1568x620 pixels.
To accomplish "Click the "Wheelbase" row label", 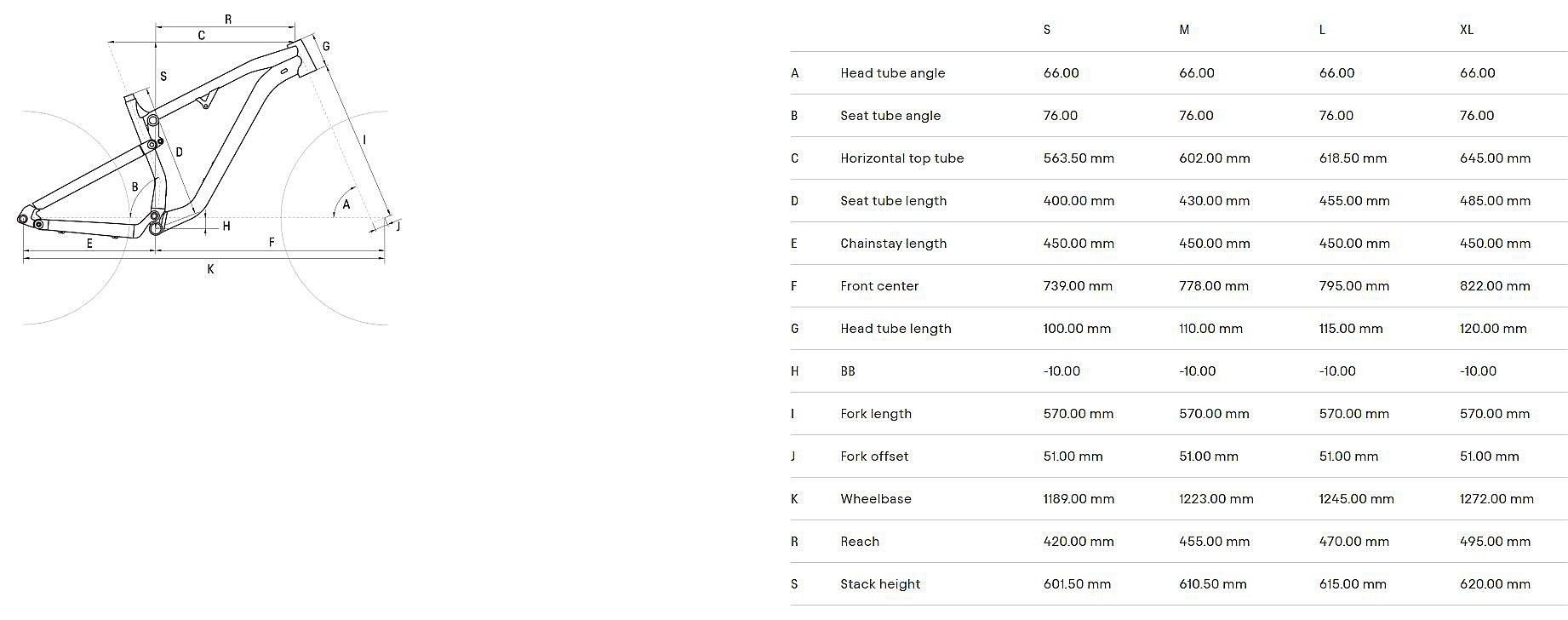I will (875, 499).
